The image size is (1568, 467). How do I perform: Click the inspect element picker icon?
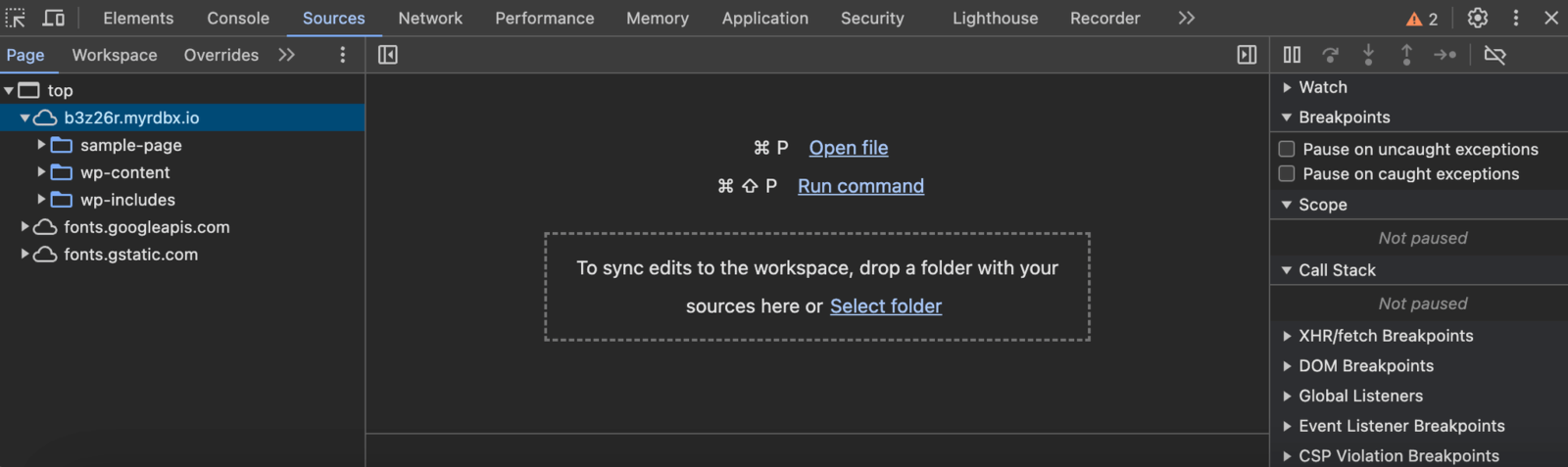pos(16,18)
